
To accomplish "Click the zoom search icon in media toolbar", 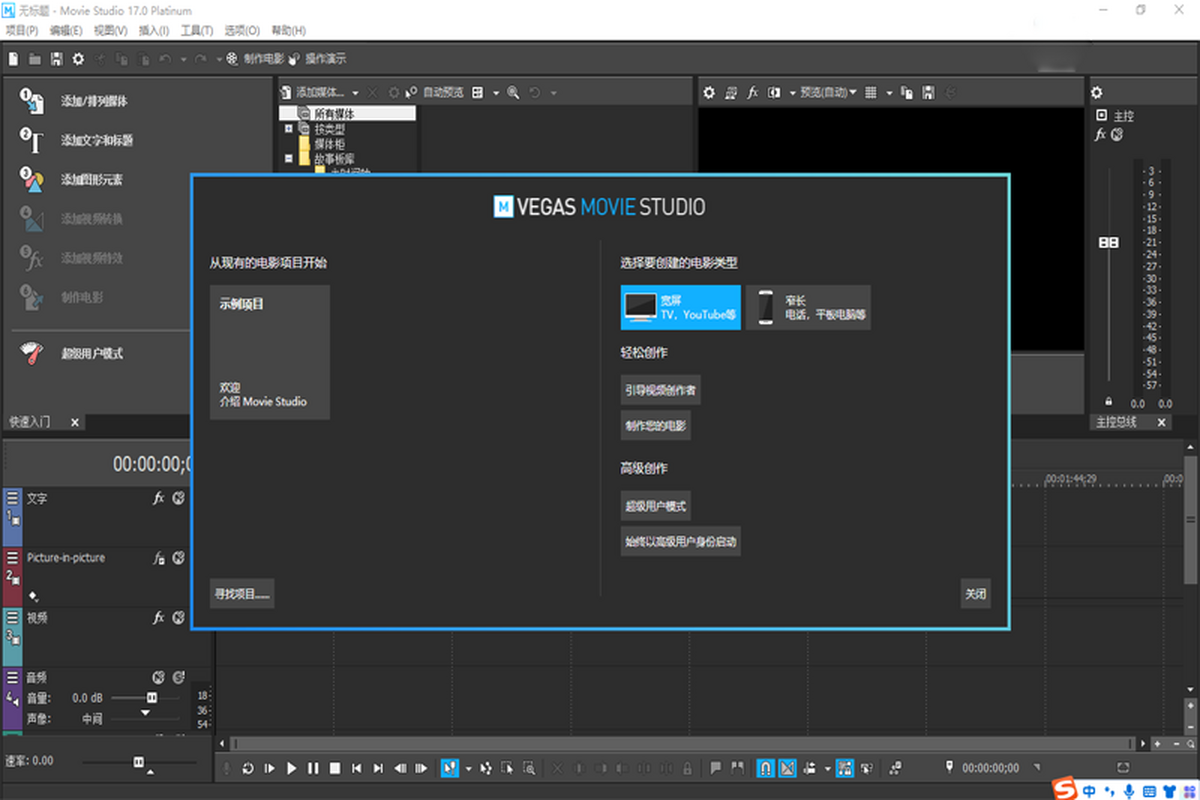I will tap(513, 92).
